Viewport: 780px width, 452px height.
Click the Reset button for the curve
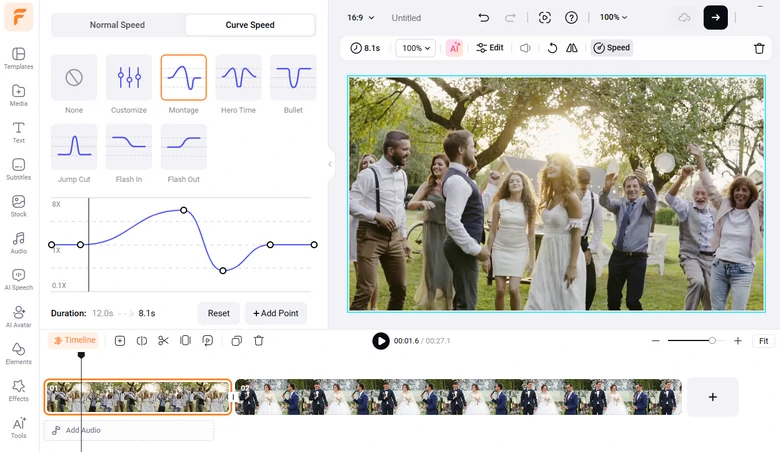tap(219, 313)
